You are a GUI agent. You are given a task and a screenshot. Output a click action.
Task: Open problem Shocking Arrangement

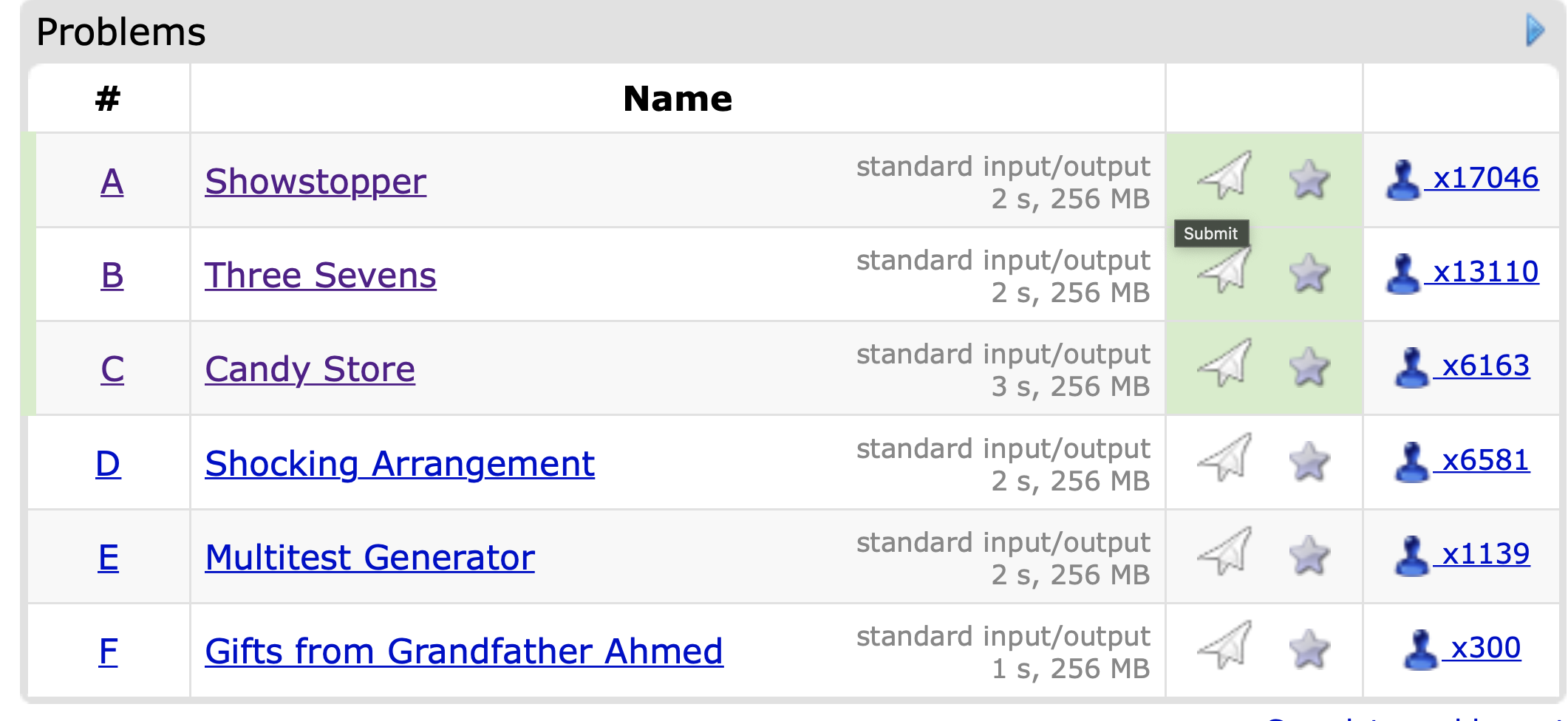click(399, 464)
